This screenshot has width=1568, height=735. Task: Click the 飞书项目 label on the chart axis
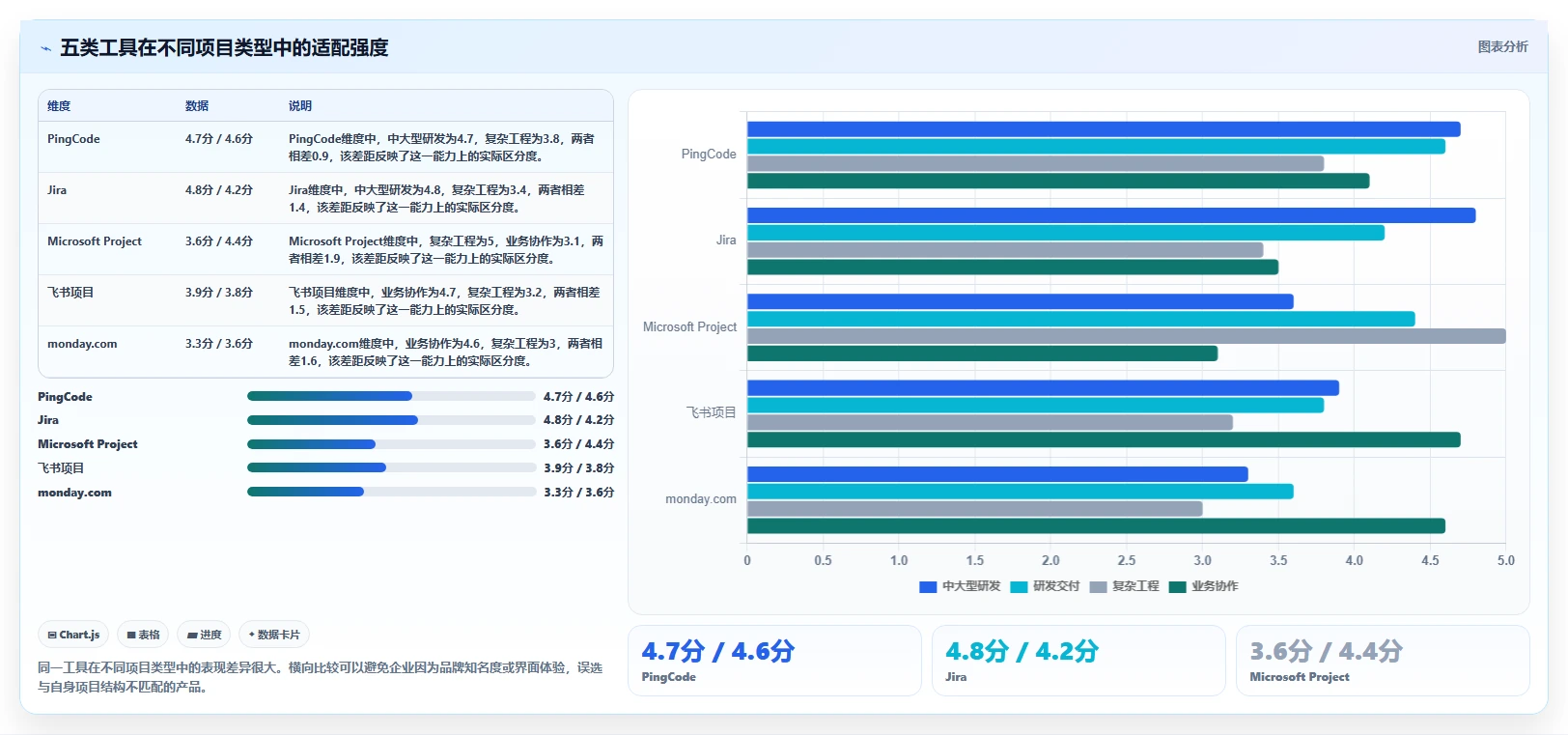point(711,413)
